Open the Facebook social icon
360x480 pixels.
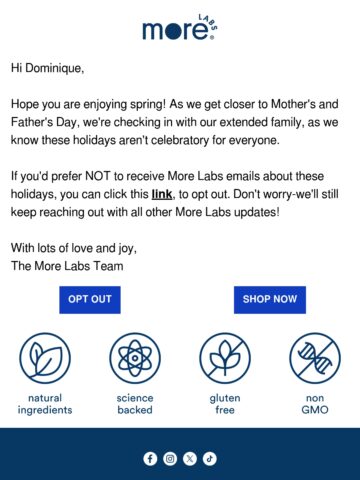pyautogui.click(x=150, y=459)
